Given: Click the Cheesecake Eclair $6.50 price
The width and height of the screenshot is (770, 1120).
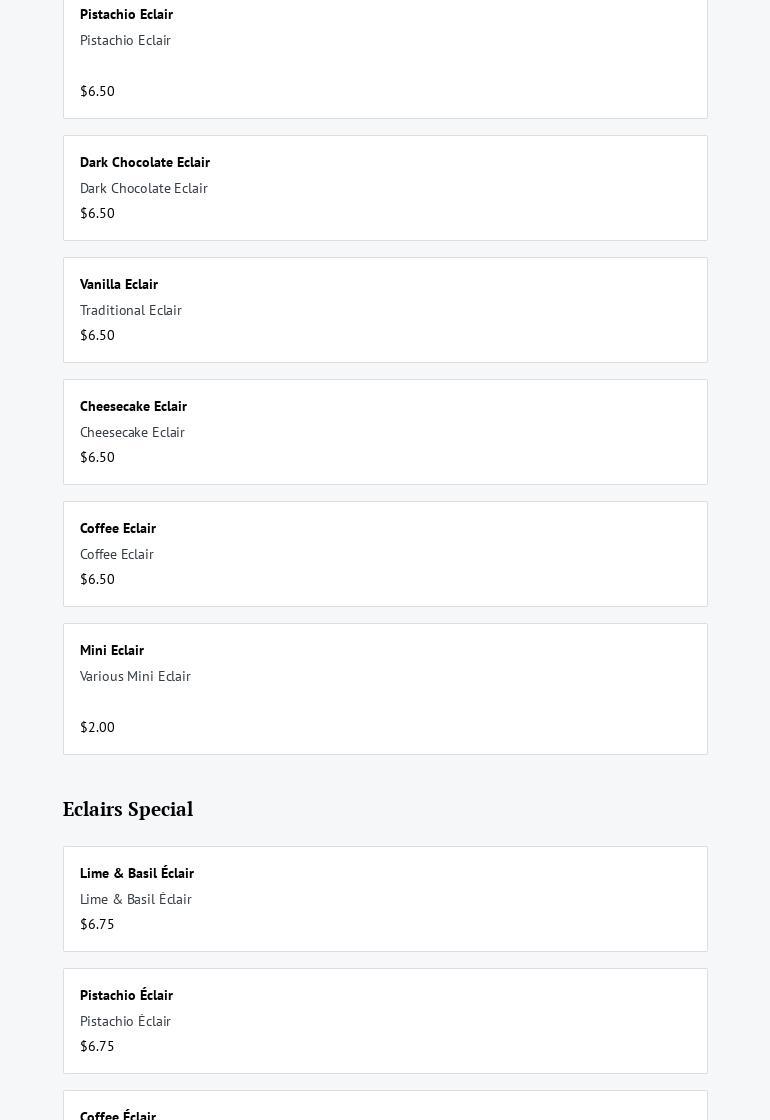Looking at the screenshot, I should 97,457.
